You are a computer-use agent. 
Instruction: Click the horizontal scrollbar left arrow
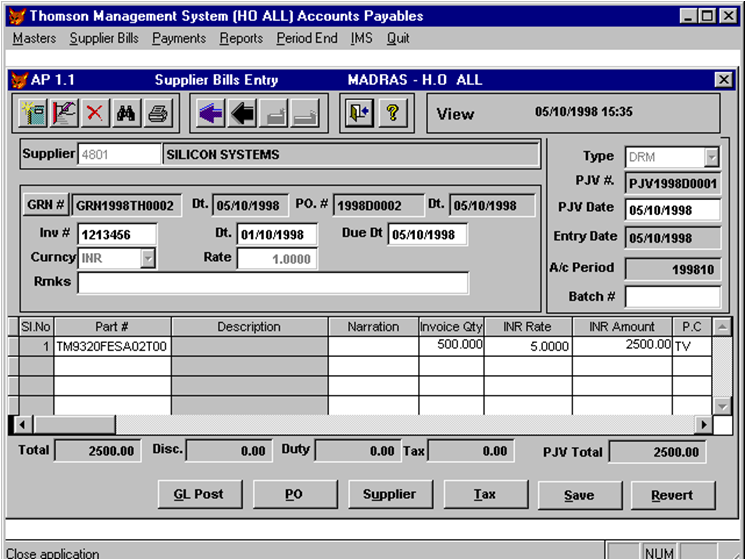[22, 424]
